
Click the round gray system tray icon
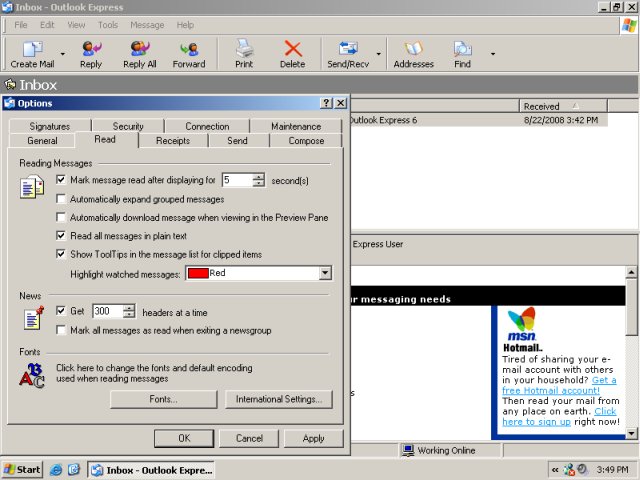tap(582, 469)
